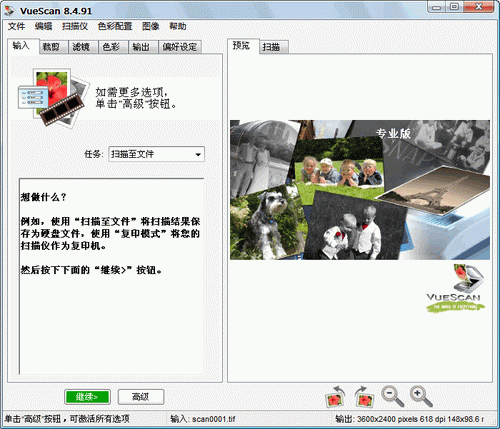Image resolution: width=500 pixels, height=429 pixels.
Task: Switch to the 扫描 preview tab
Action: [274, 47]
